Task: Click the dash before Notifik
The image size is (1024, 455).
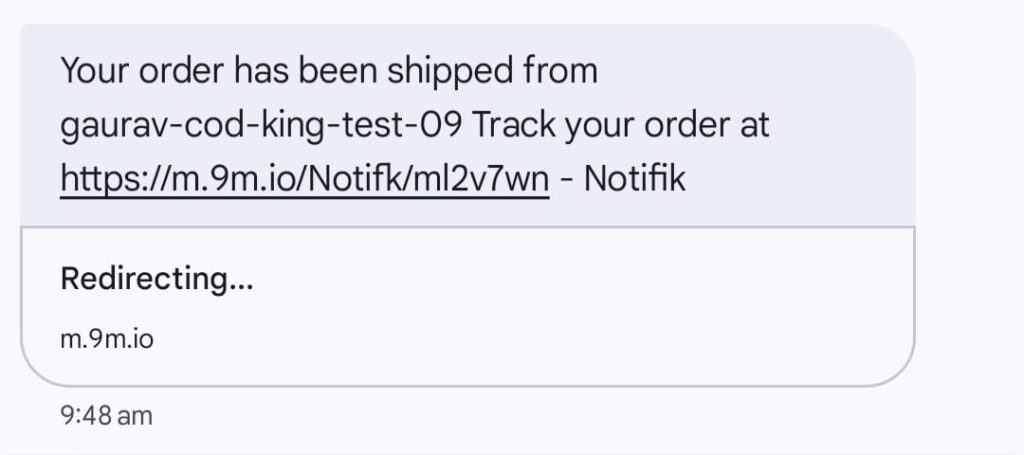Action: pyautogui.click(x=566, y=180)
